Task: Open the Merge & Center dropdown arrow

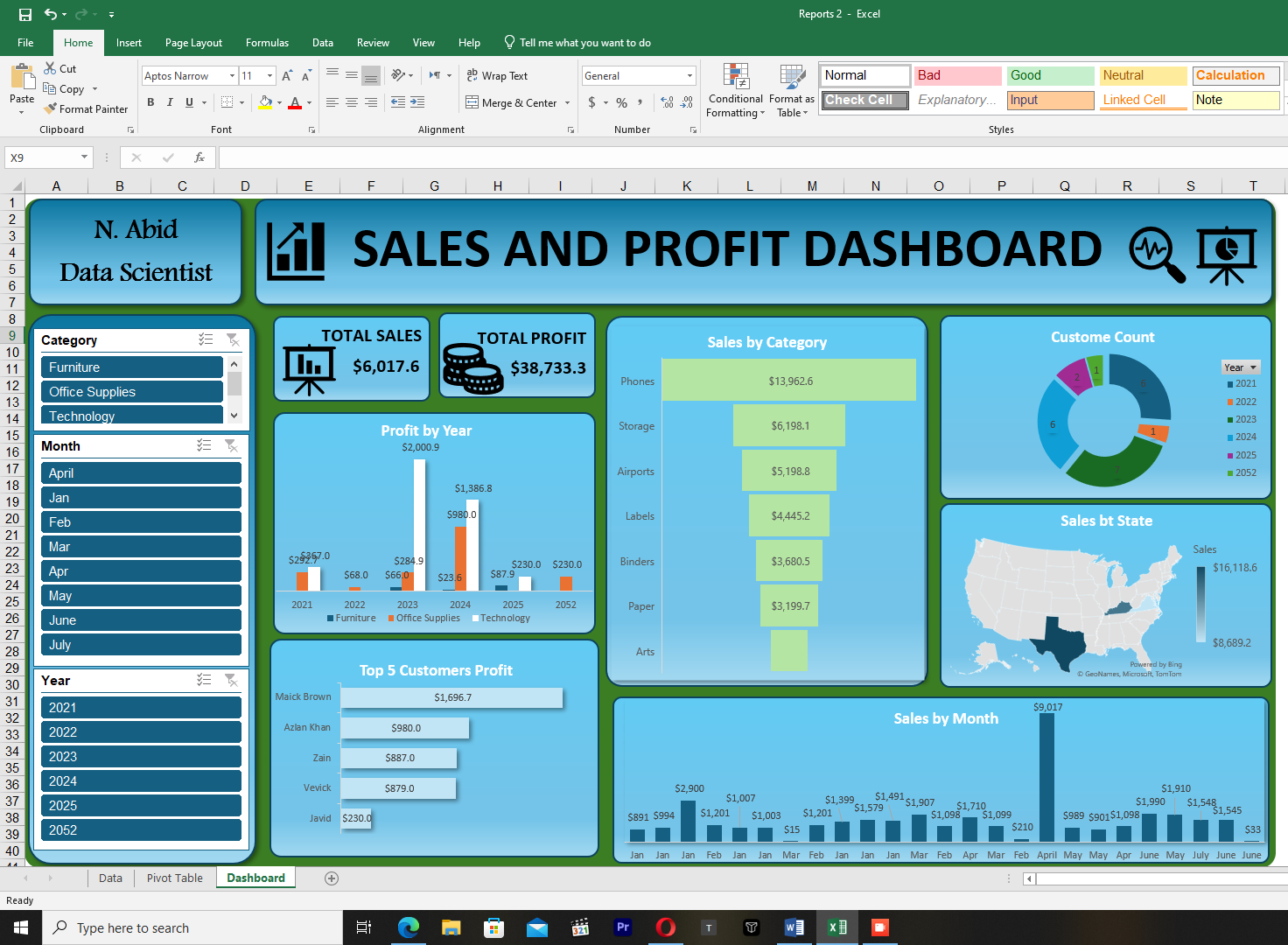Action: tap(568, 103)
